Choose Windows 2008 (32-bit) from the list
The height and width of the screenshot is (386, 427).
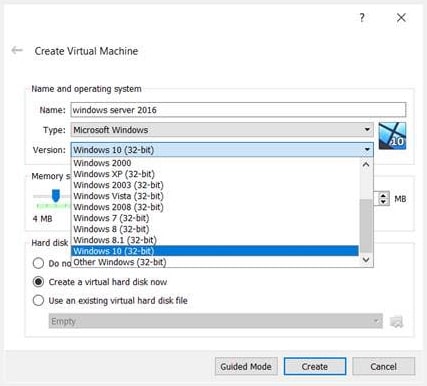pyautogui.click(x=118, y=207)
